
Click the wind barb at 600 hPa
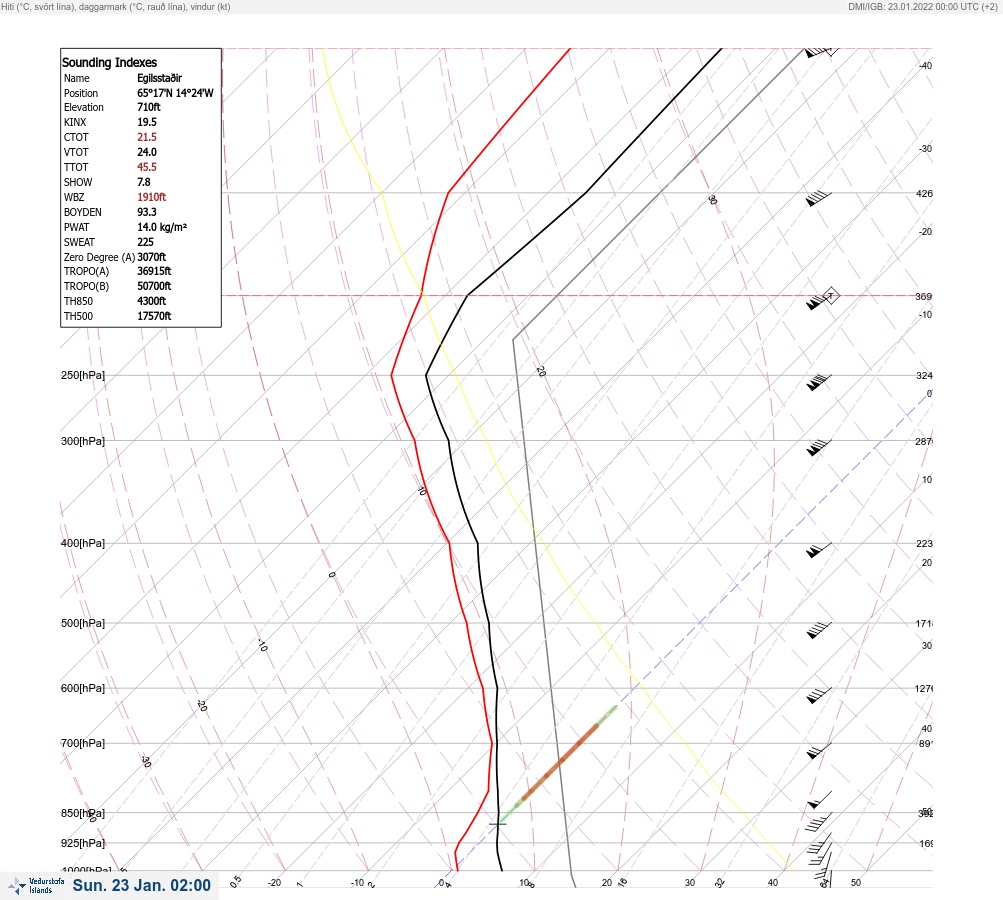click(819, 695)
